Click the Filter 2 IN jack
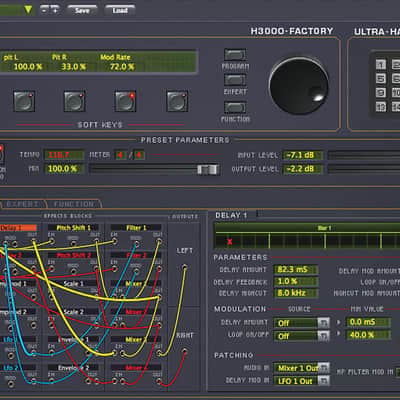This screenshot has height=400, width=400. tap(114, 269)
